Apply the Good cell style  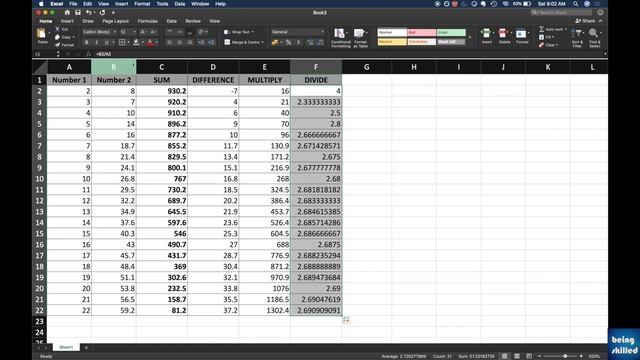(451, 32)
